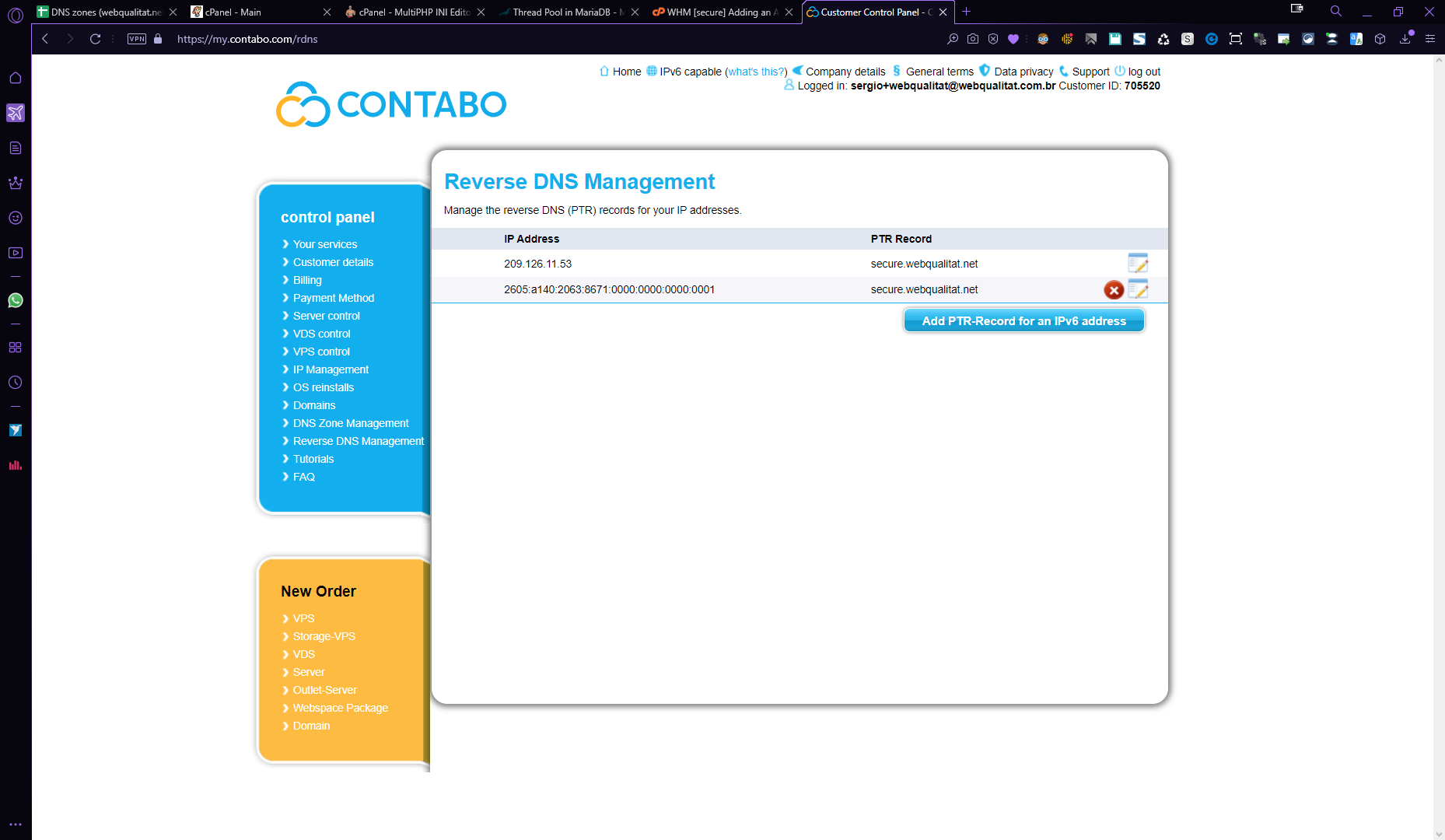Image resolution: width=1445 pixels, height=840 pixels.
Task: Open the Opera menu logo
Action: (x=16, y=15)
